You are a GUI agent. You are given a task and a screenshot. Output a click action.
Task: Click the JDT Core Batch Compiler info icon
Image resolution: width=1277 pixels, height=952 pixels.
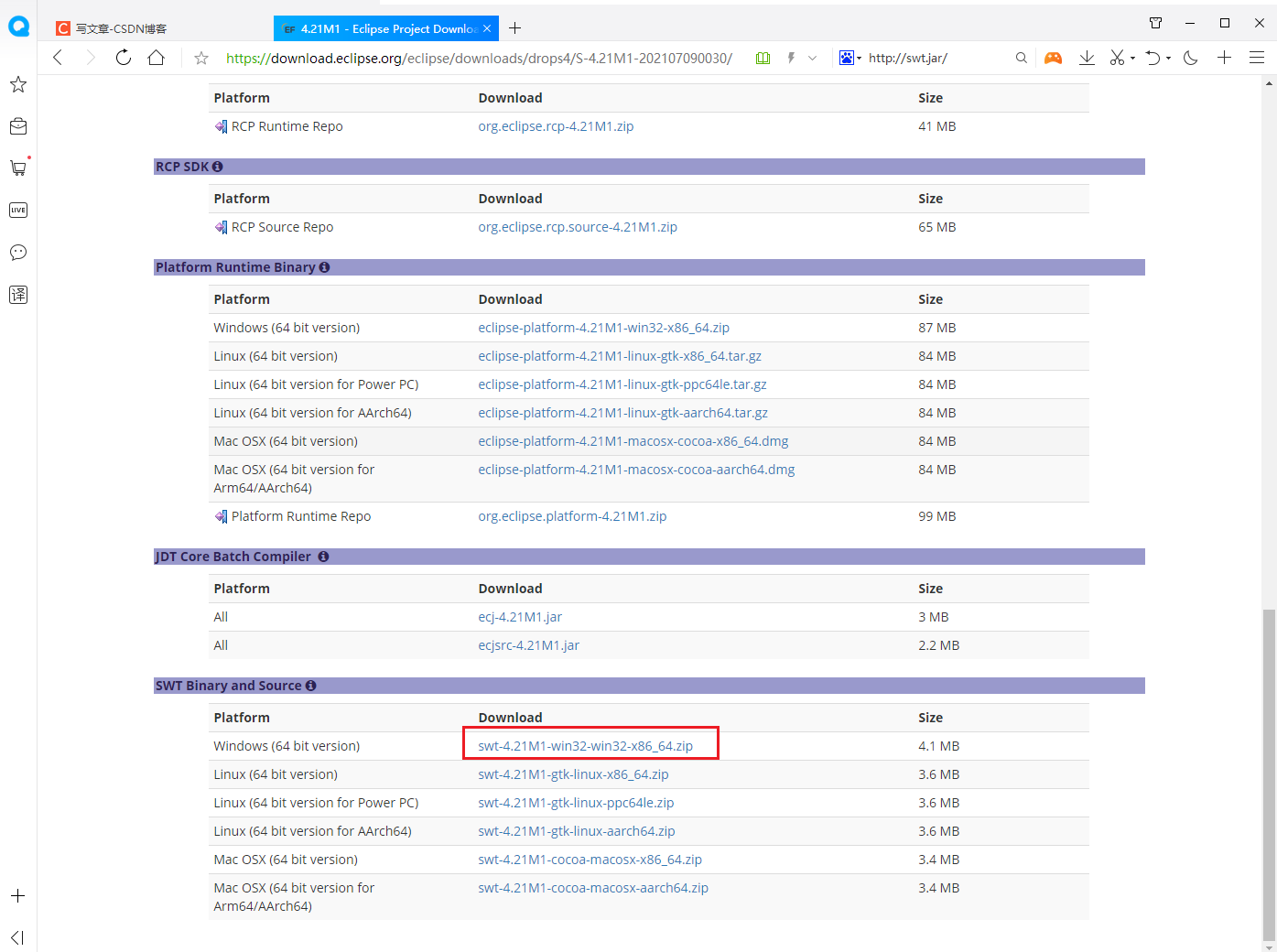pyautogui.click(x=323, y=557)
